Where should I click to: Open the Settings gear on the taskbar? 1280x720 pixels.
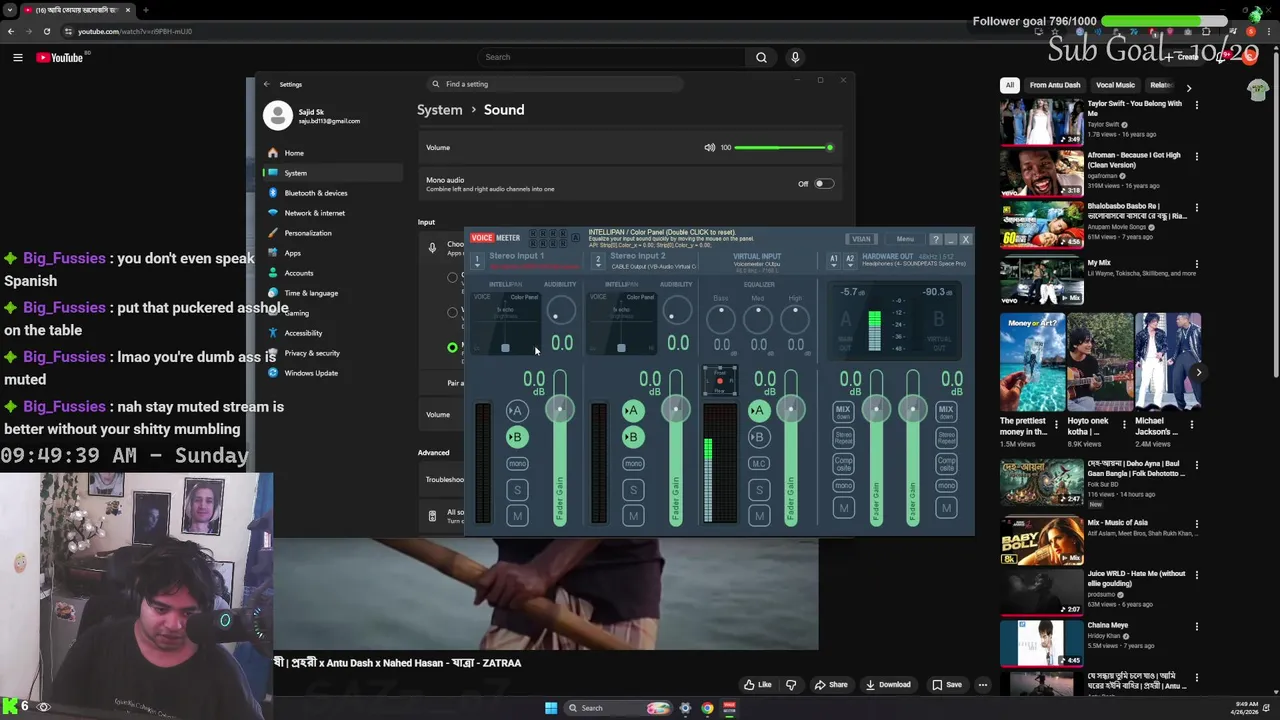tap(685, 708)
